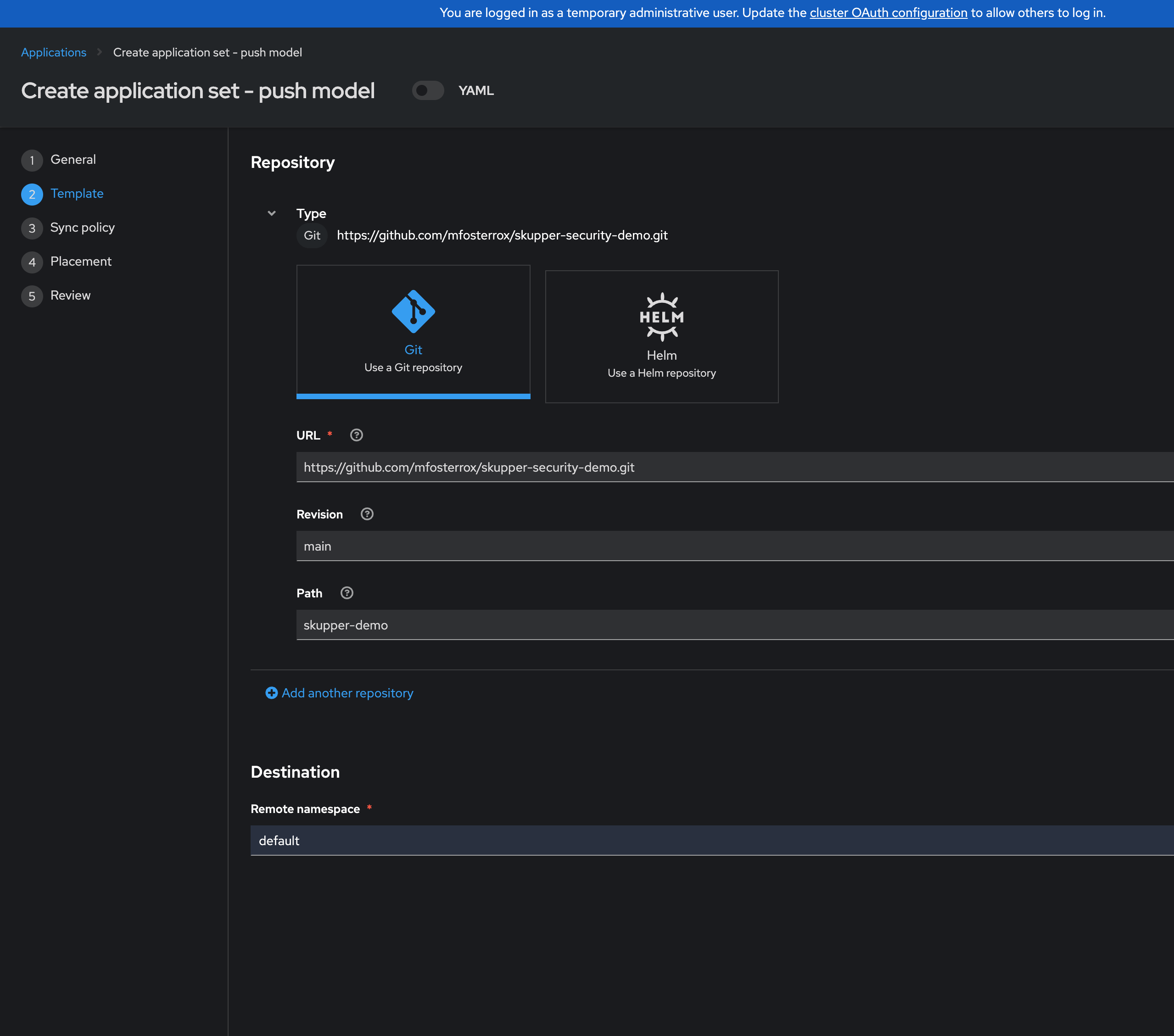Go to the General wizard step
The height and width of the screenshot is (1036, 1174).
[73, 160]
